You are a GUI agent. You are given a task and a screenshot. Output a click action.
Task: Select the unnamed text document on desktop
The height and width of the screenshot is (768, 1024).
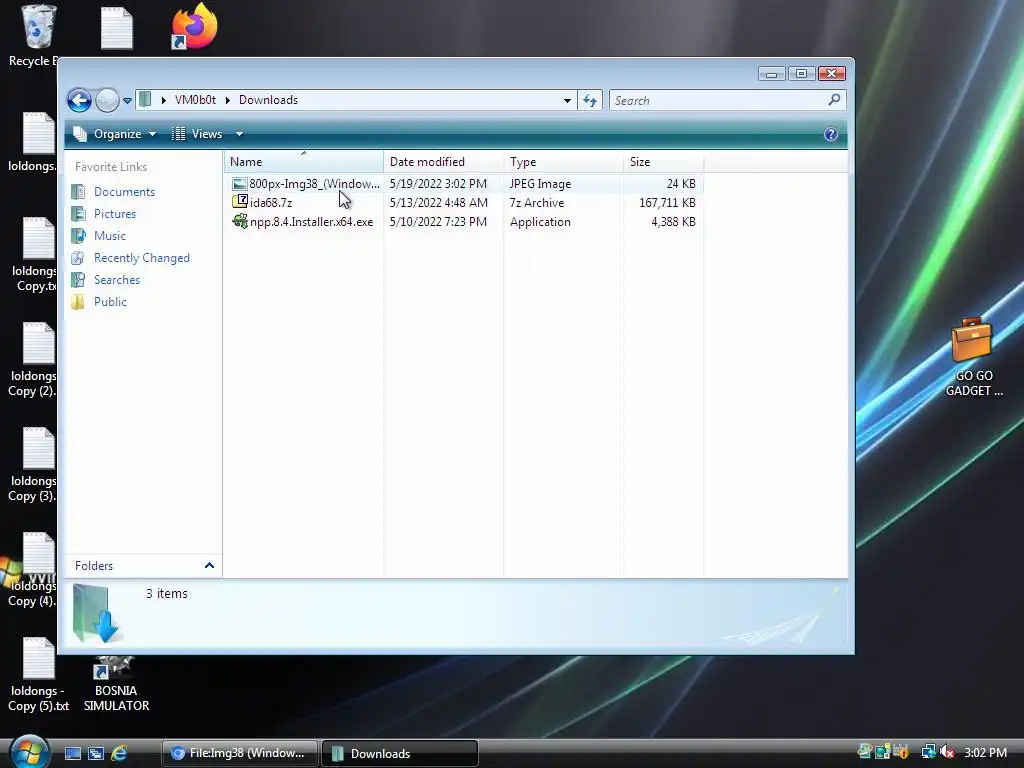(x=117, y=28)
